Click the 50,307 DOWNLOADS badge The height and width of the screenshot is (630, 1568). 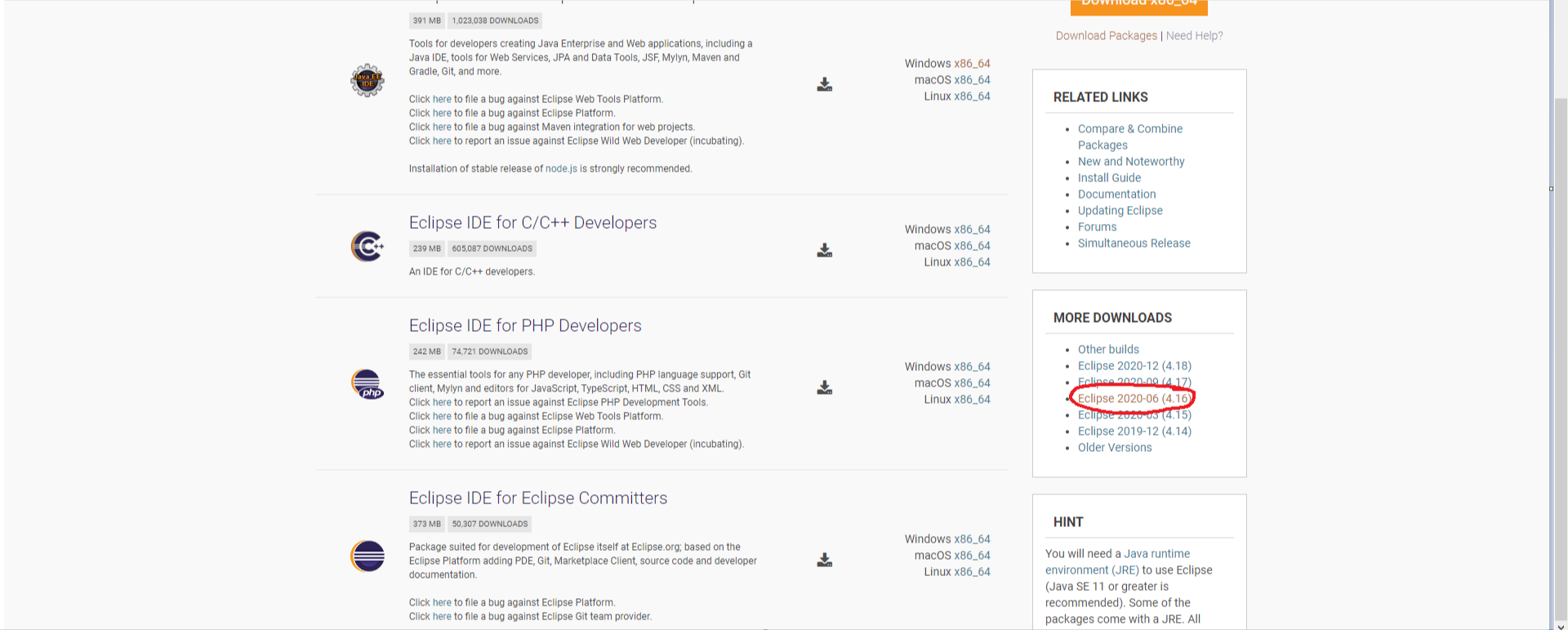490,525
